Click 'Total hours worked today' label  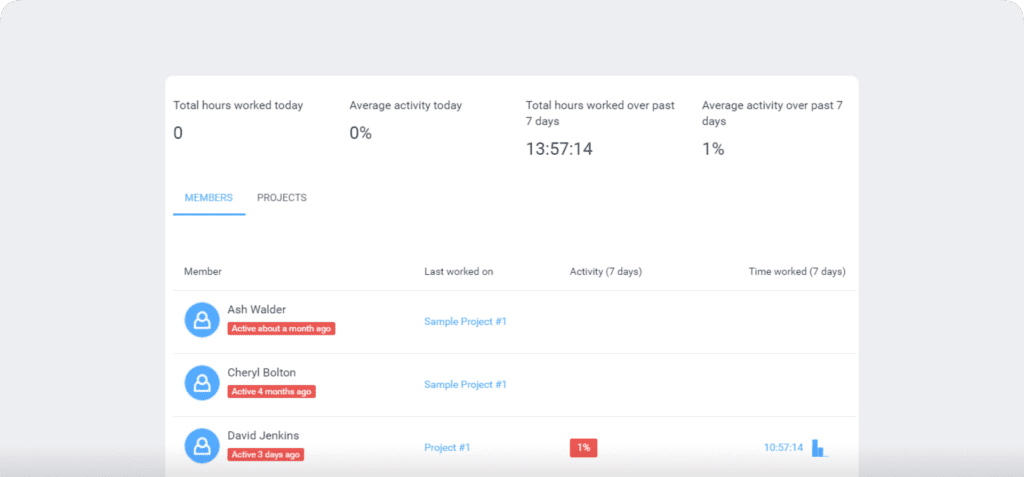click(x=238, y=105)
